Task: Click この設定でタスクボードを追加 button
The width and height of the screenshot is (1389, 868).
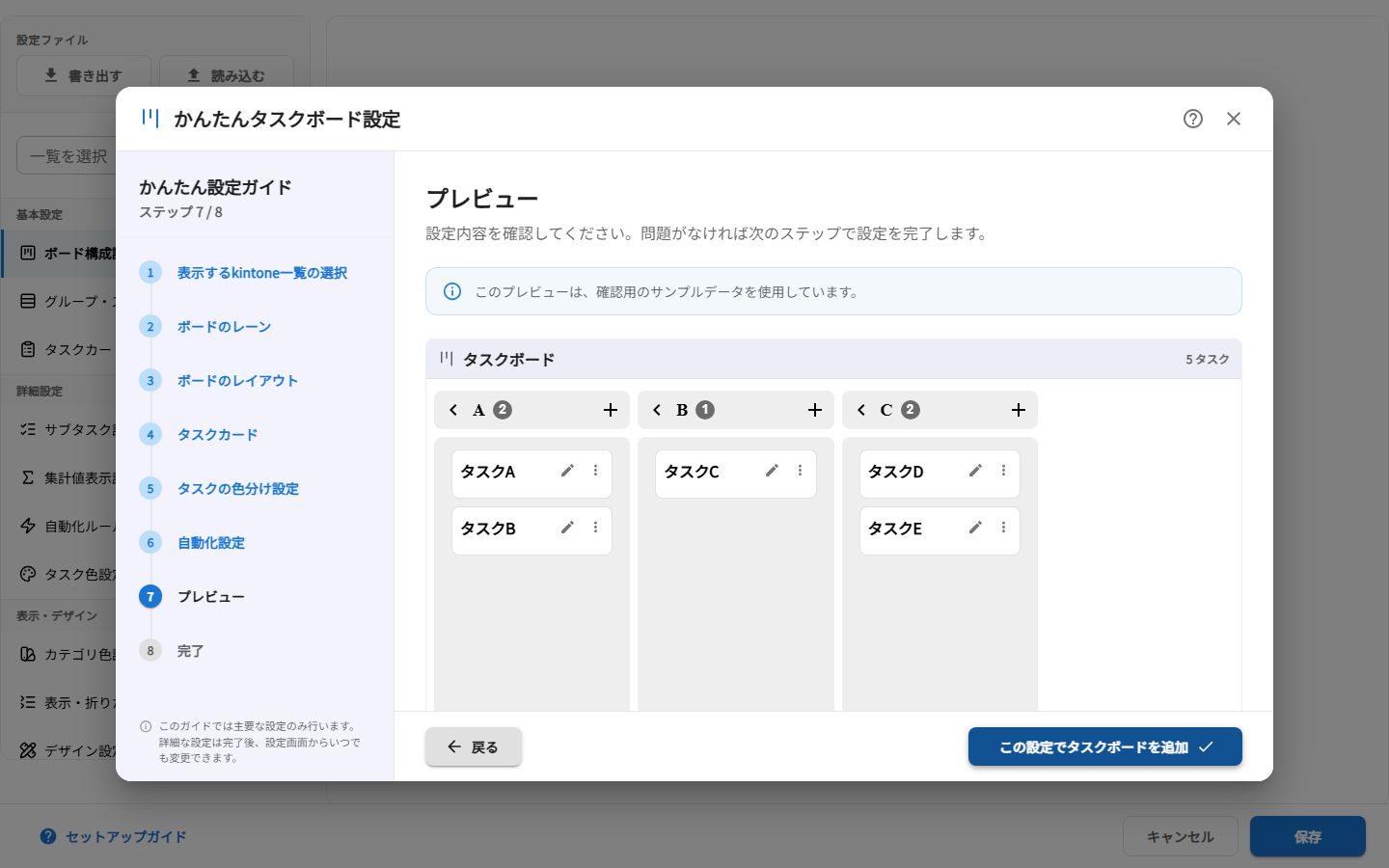Action: (x=1105, y=746)
